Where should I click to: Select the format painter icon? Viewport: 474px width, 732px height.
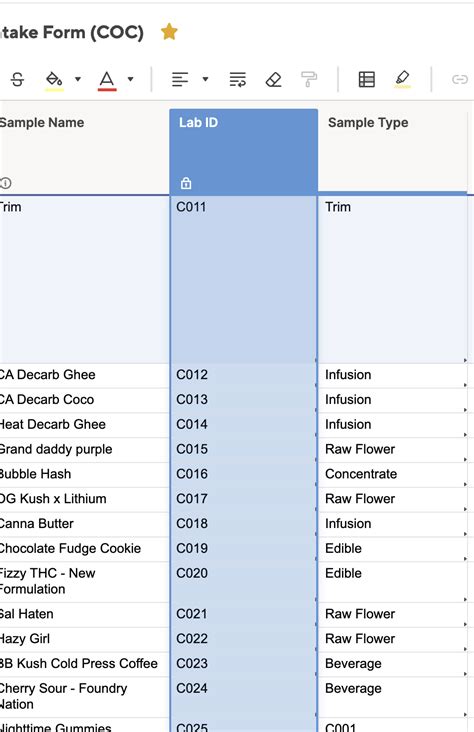(309, 79)
